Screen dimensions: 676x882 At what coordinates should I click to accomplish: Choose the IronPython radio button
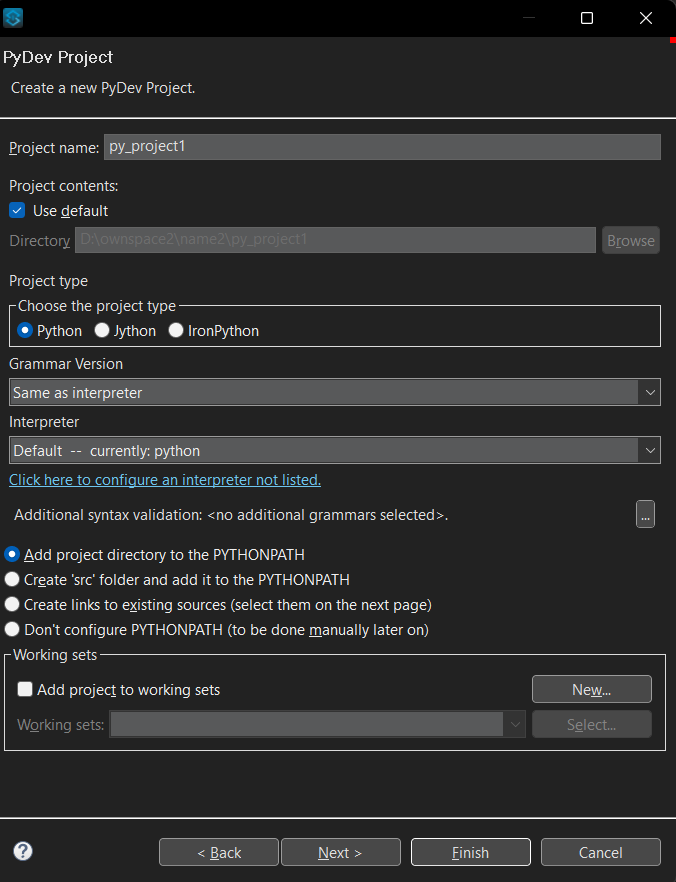pyautogui.click(x=176, y=330)
